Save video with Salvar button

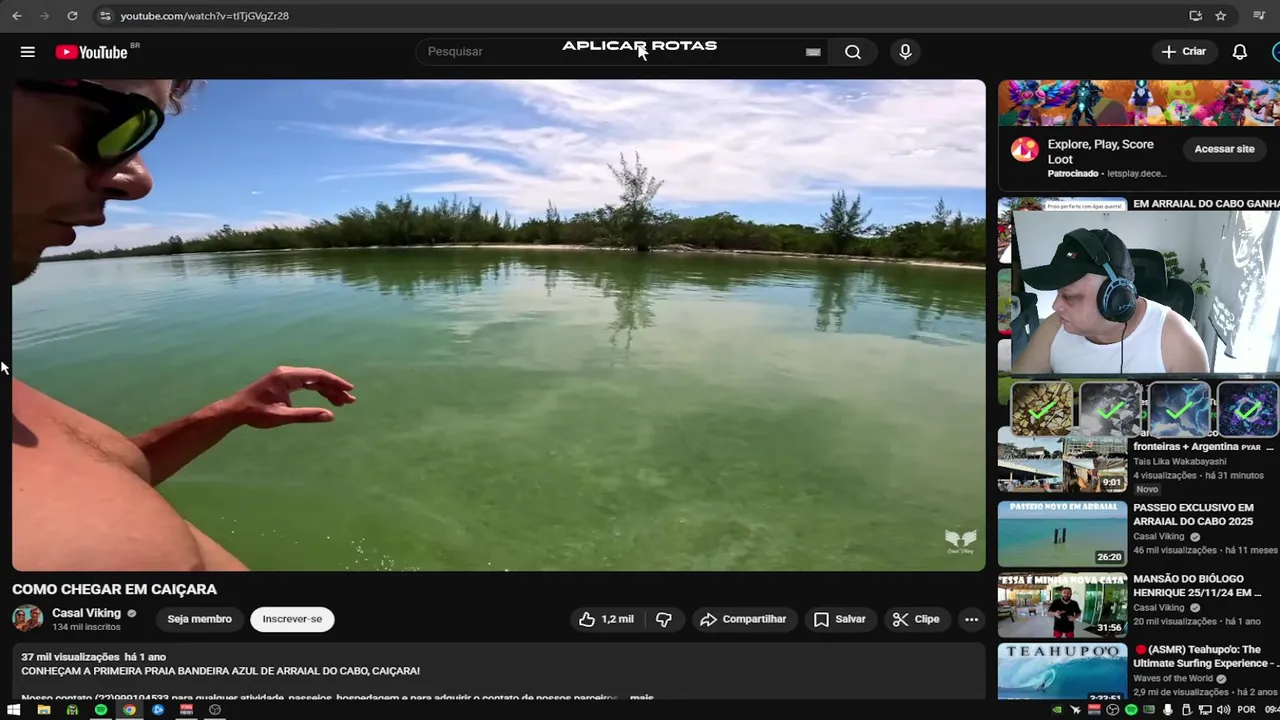[840, 619]
